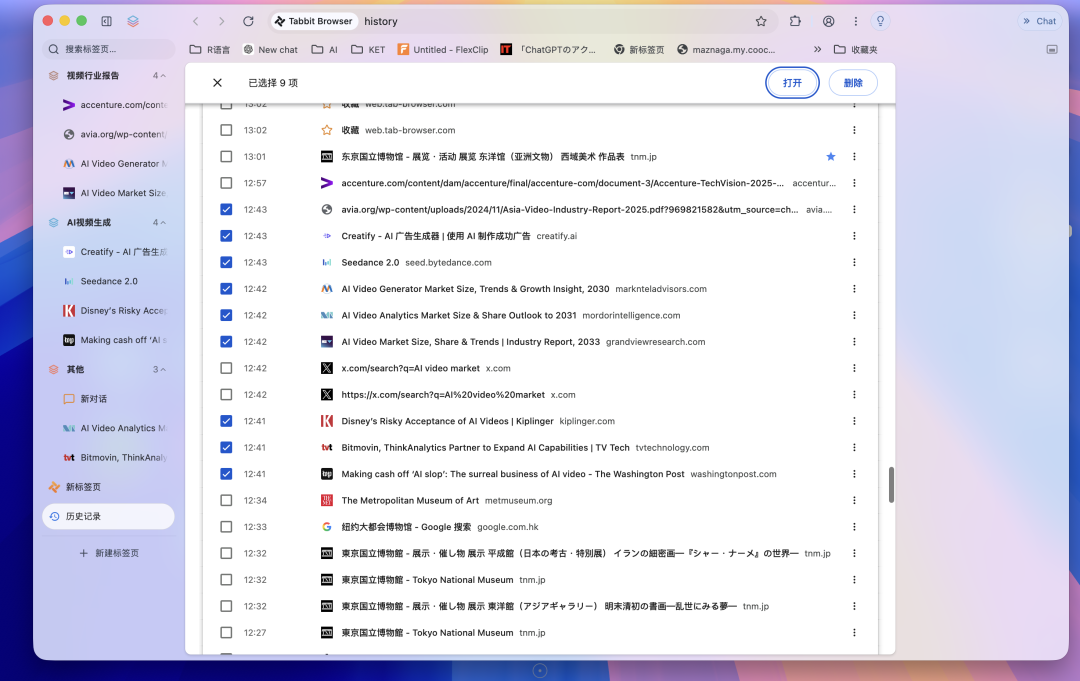This screenshot has height=681, width=1080.
Task: Open the user profile icon
Action: click(x=829, y=21)
